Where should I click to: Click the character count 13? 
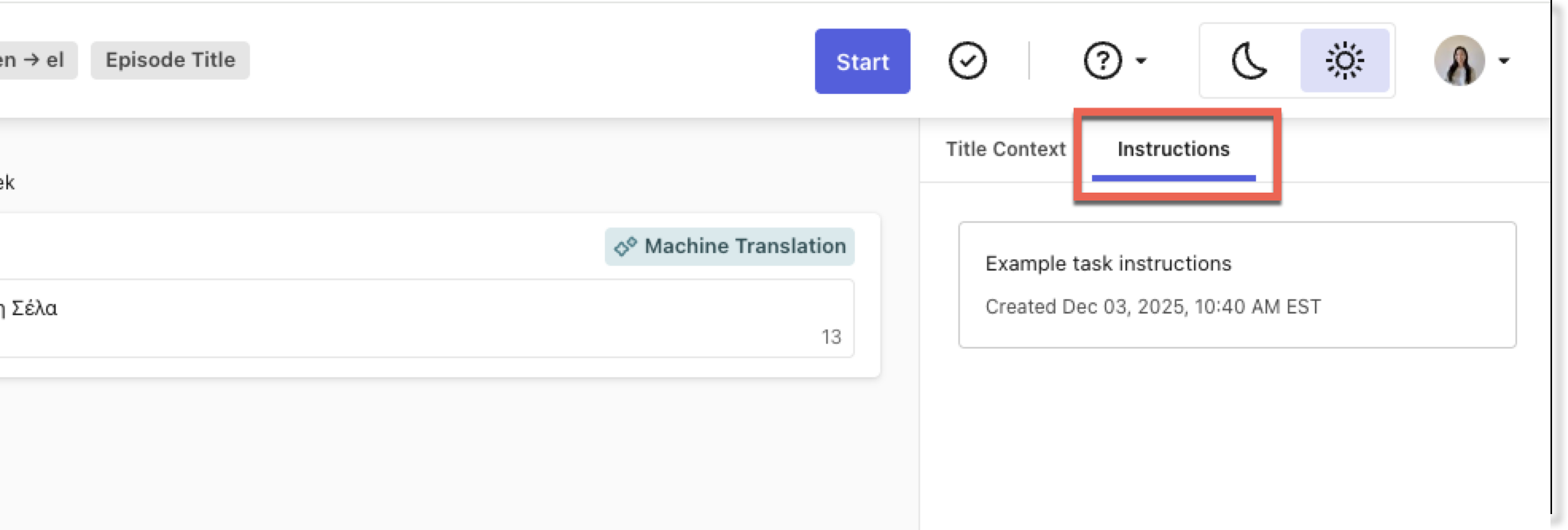point(831,337)
